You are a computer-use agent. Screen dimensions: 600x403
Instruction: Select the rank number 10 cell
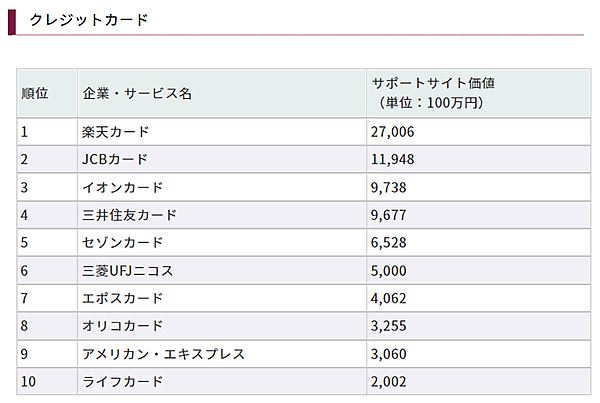coord(28,382)
